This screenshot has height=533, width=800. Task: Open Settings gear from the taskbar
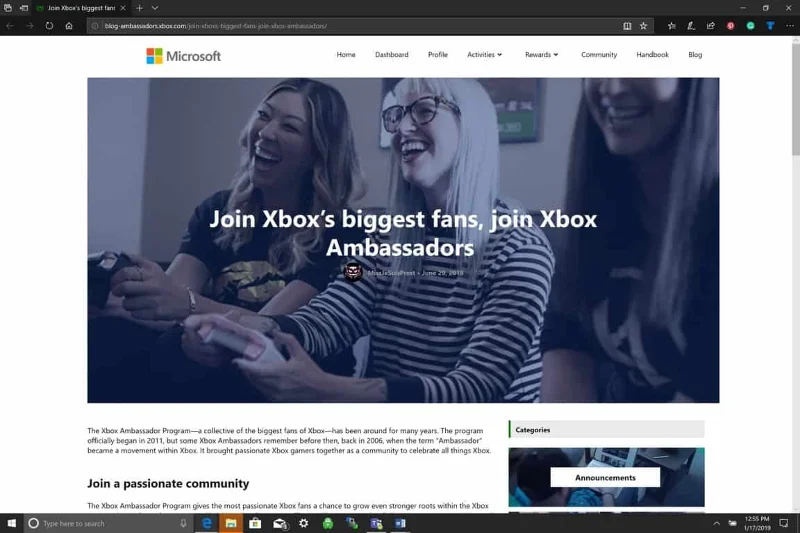tap(304, 523)
